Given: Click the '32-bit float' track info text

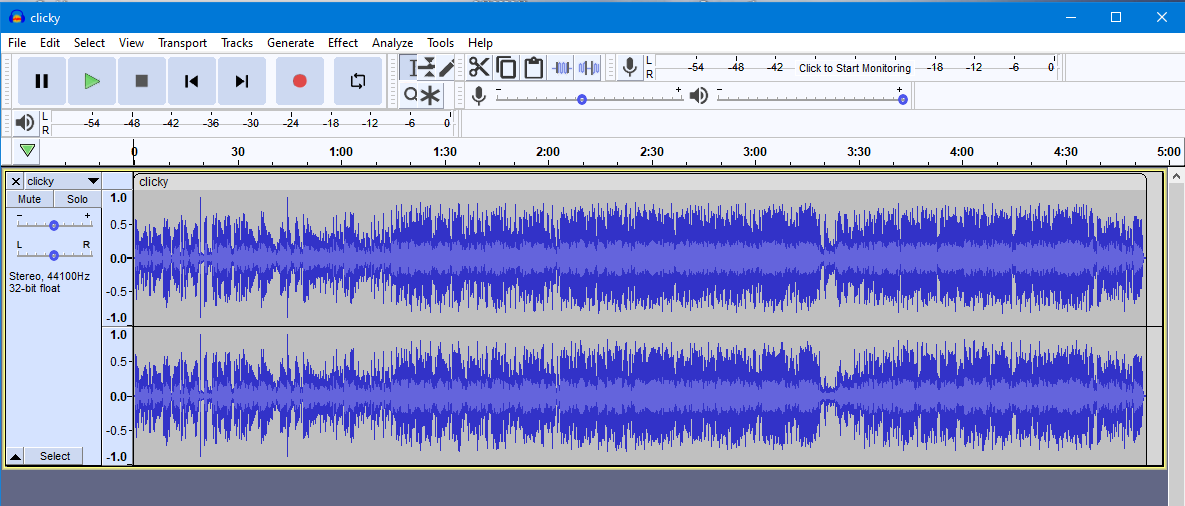Looking at the screenshot, I should [x=35, y=288].
